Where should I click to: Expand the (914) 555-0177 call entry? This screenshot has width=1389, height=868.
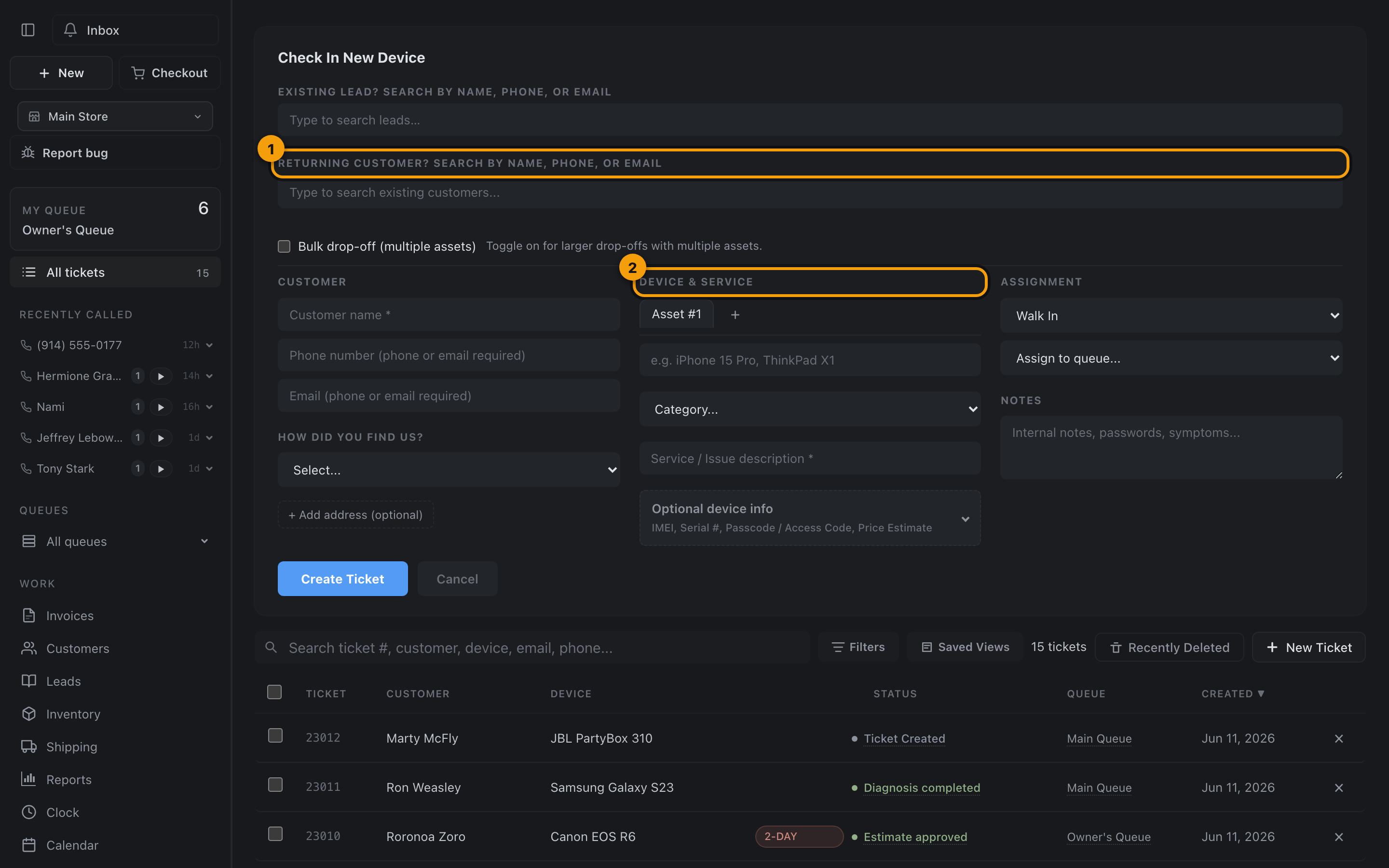coord(209,345)
